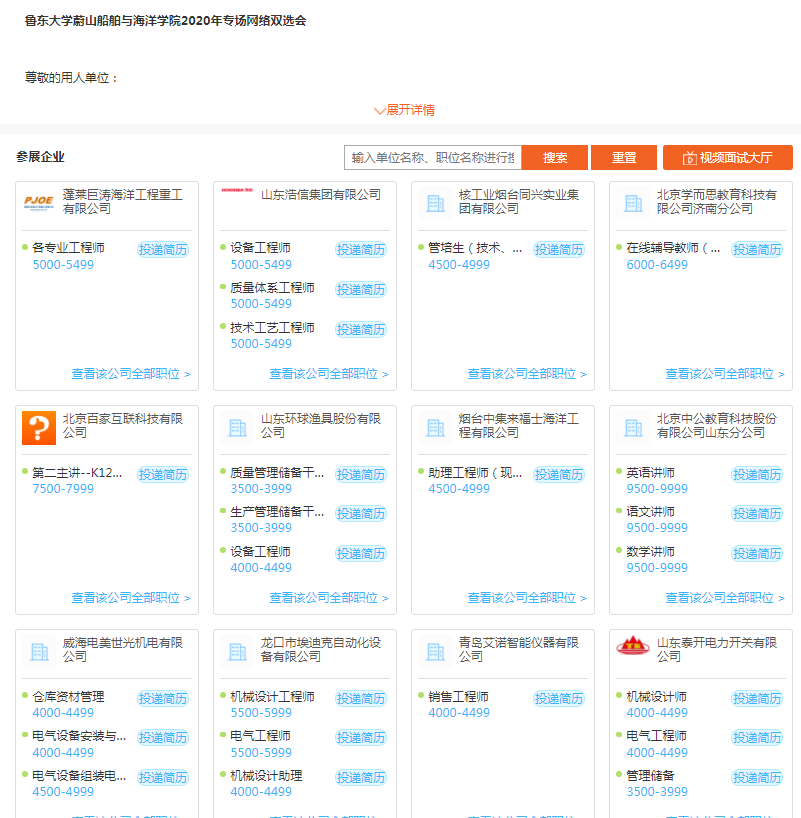View all positions of 北京百家互联科技
The image size is (801, 818).
coord(130,598)
